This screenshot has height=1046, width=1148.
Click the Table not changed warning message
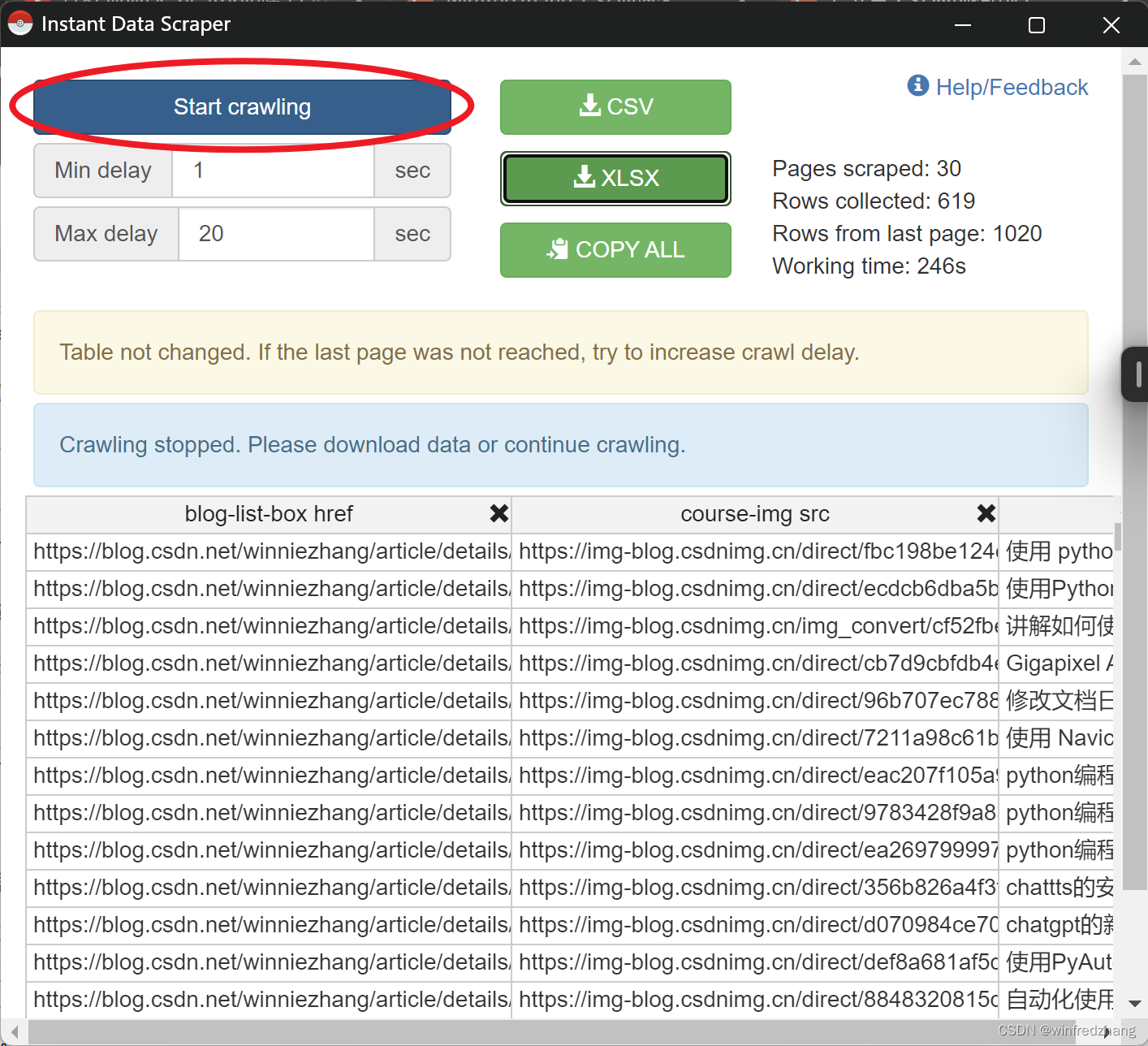click(560, 352)
